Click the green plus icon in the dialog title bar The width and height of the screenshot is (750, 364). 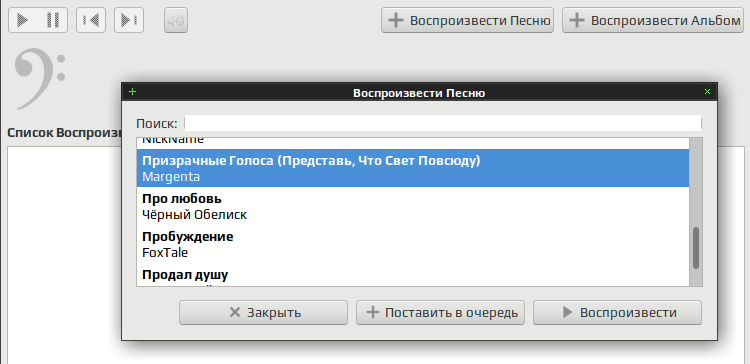point(132,92)
